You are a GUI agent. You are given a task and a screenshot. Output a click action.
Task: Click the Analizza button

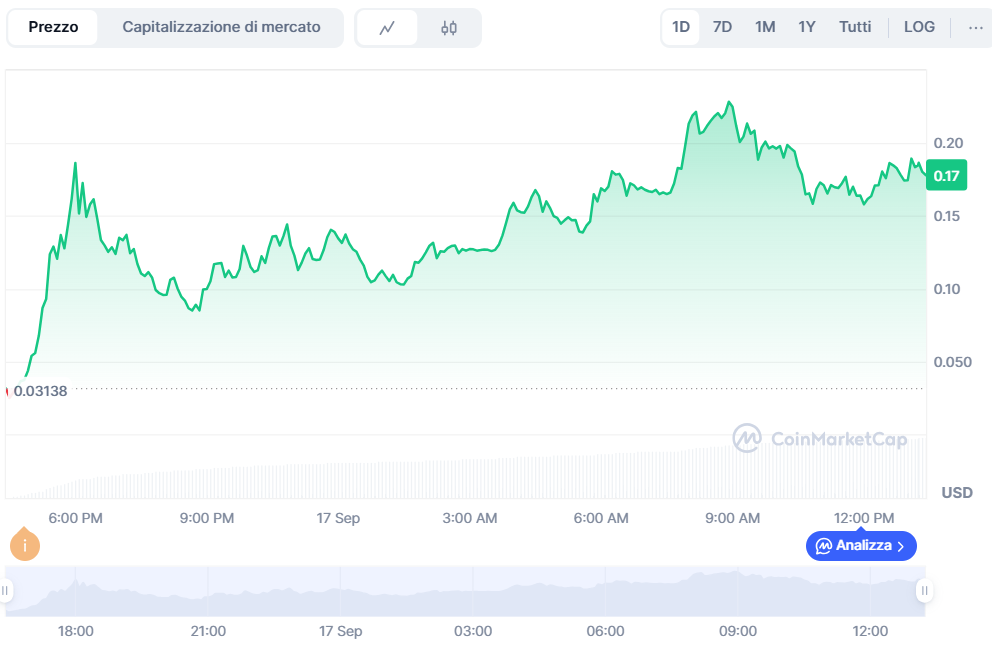pos(861,546)
